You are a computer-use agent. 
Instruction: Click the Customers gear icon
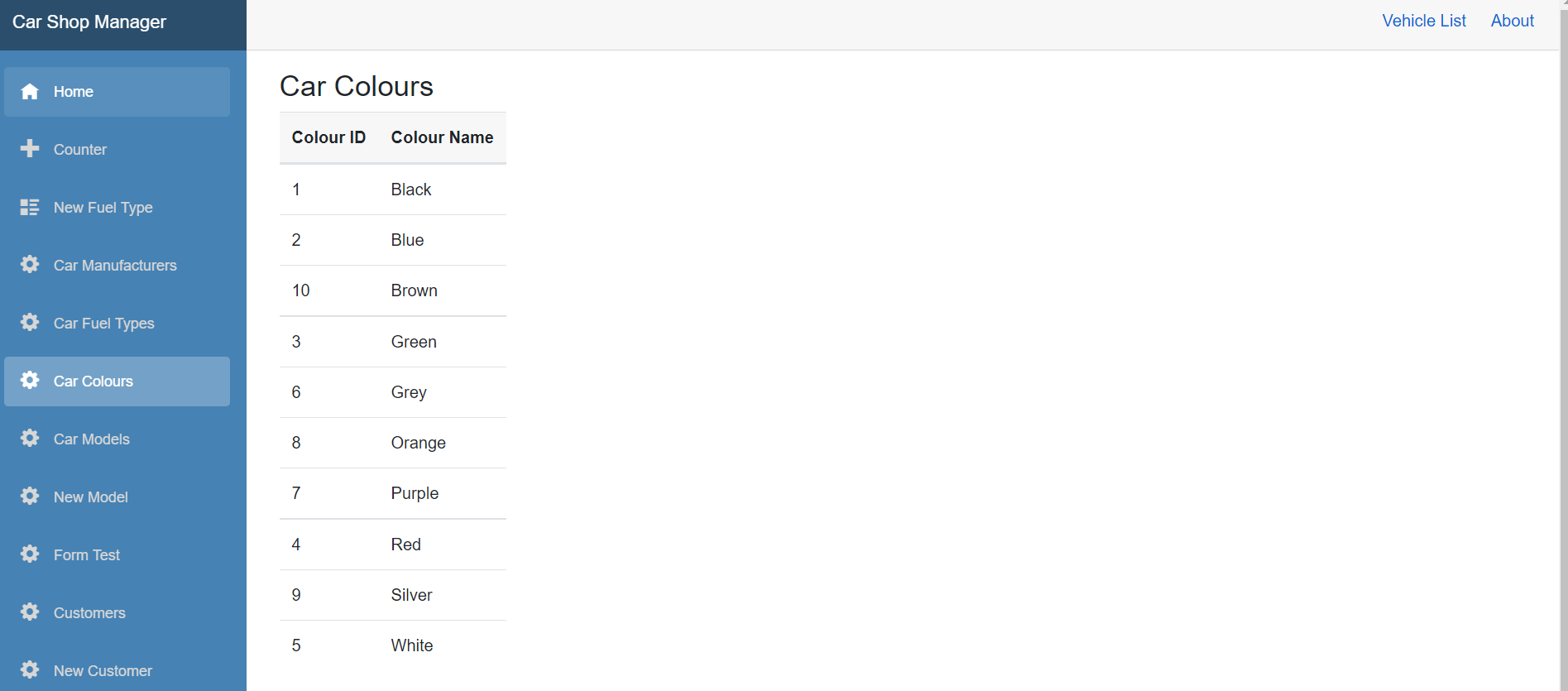[x=30, y=612]
